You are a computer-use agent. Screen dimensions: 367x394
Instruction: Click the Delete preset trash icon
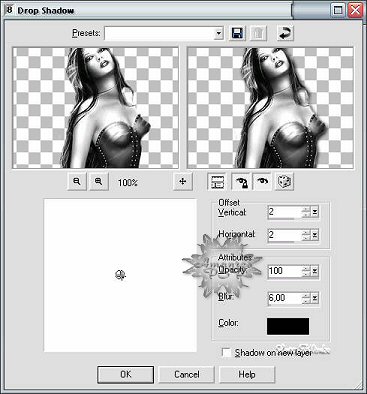[x=258, y=33]
